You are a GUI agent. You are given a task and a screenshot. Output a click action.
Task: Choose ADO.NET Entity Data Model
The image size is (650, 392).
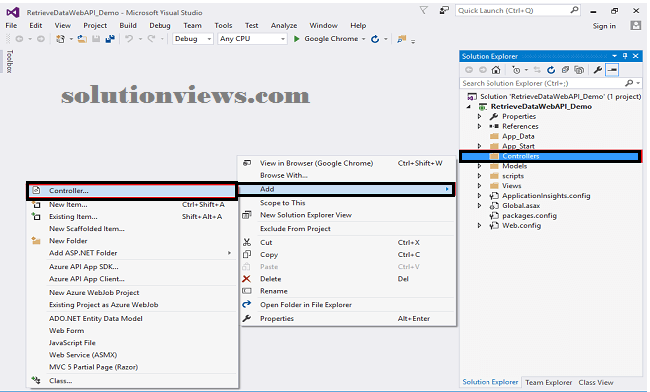click(x=133, y=319)
